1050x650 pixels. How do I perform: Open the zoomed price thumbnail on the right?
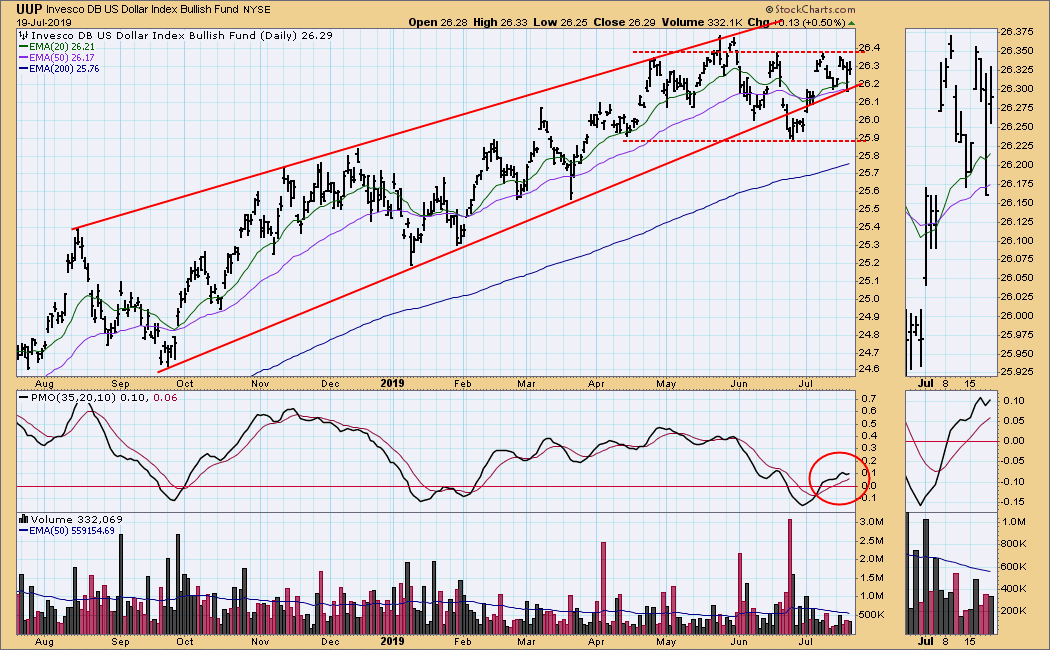pos(951,200)
